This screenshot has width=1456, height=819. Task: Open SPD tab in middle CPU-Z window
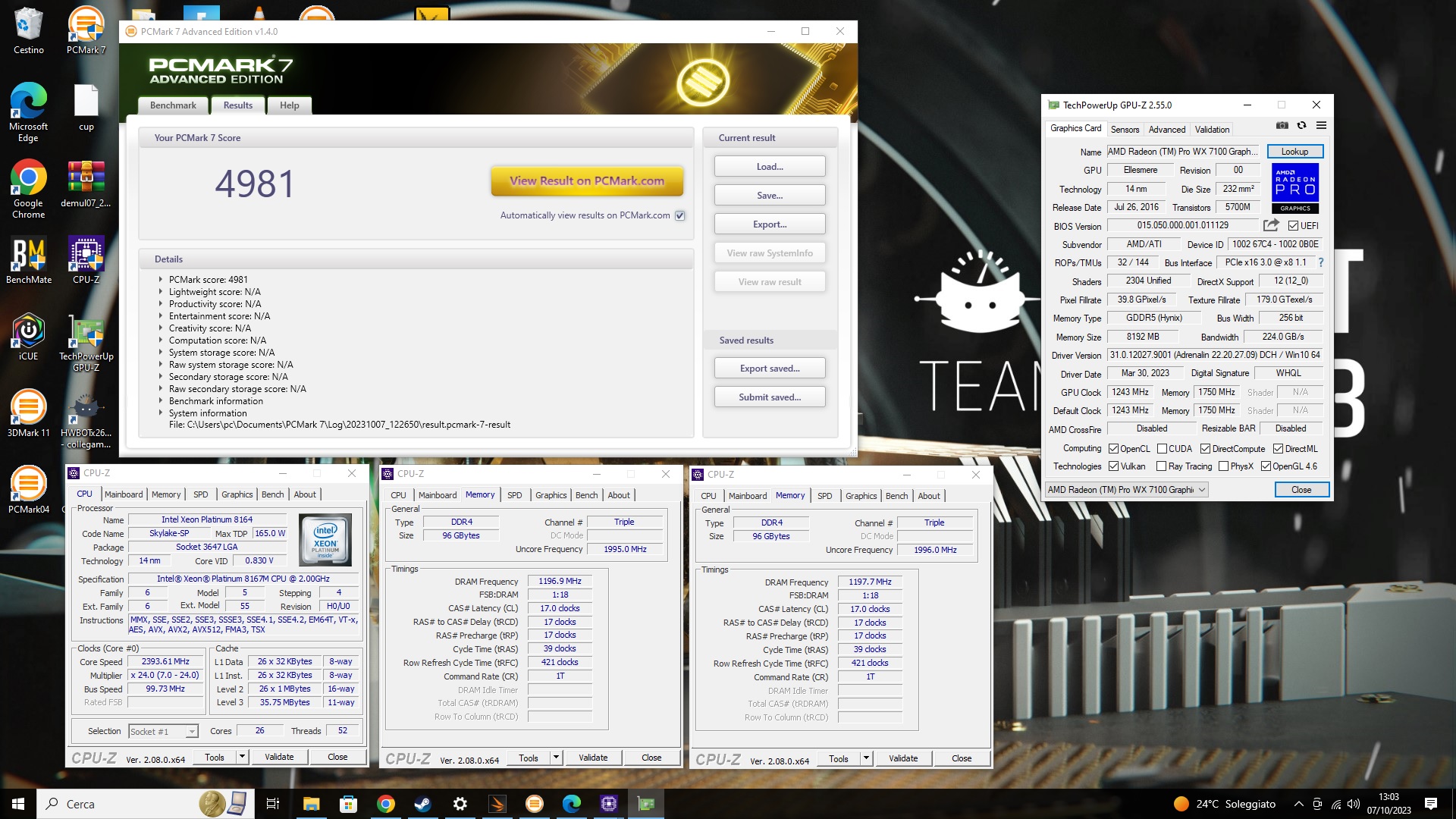point(515,495)
